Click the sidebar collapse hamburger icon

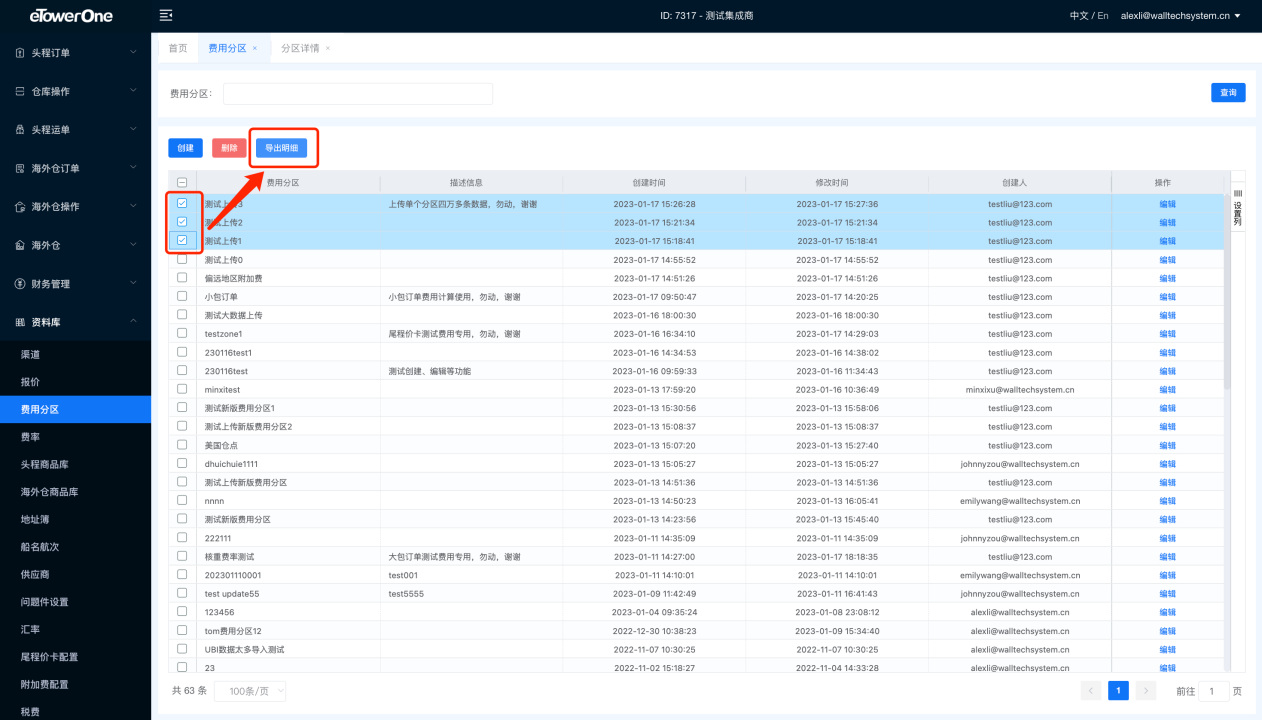(166, 15)
